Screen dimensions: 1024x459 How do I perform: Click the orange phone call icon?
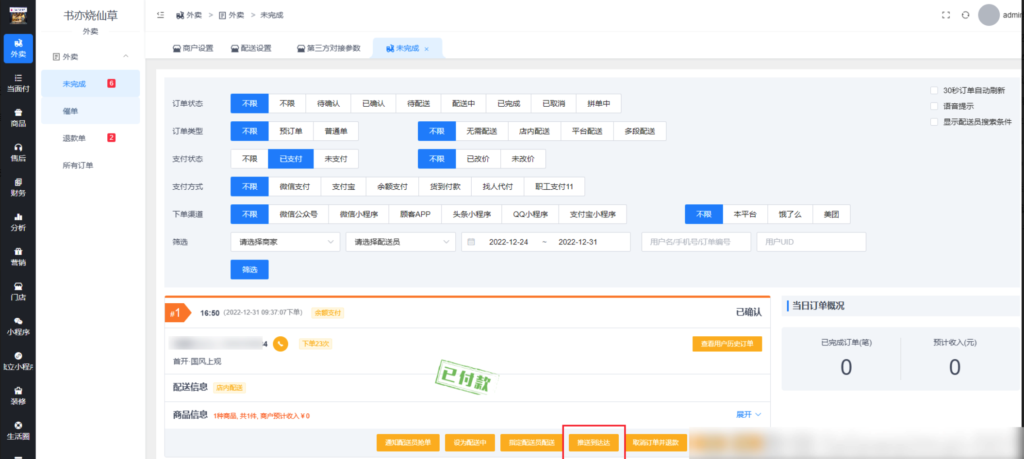[281, 343]
